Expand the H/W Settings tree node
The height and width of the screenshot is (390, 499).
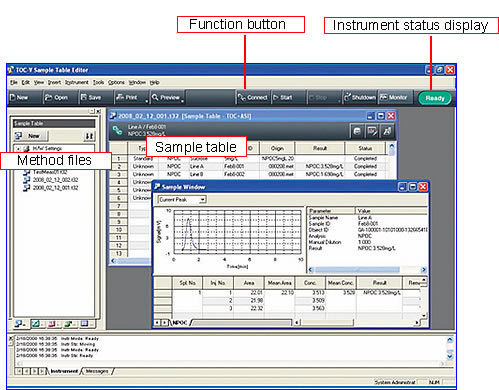(x=18, y=149)
